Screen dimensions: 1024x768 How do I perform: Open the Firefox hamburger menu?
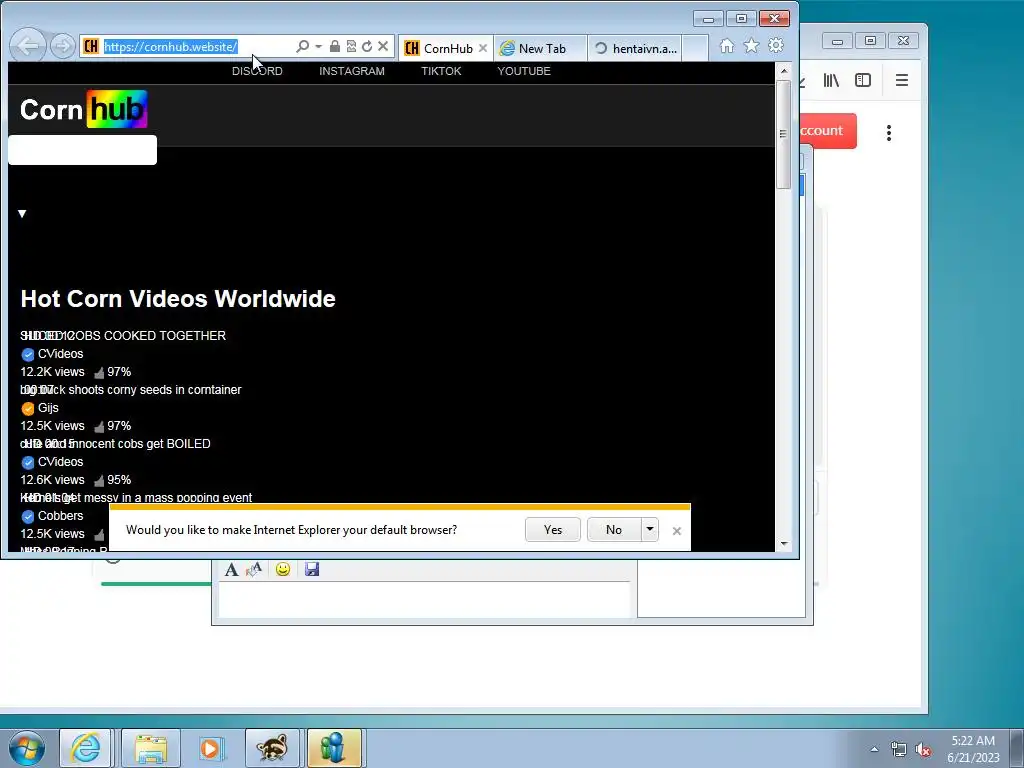point(902,80)
